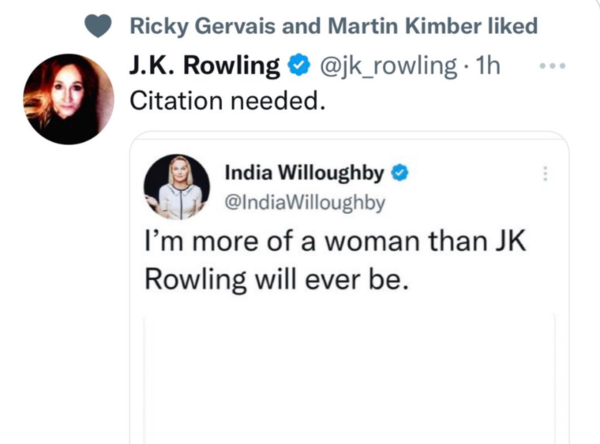Open the blank media area in quoted tweet
Screen dimensions: 600x444
coord(349,380)
